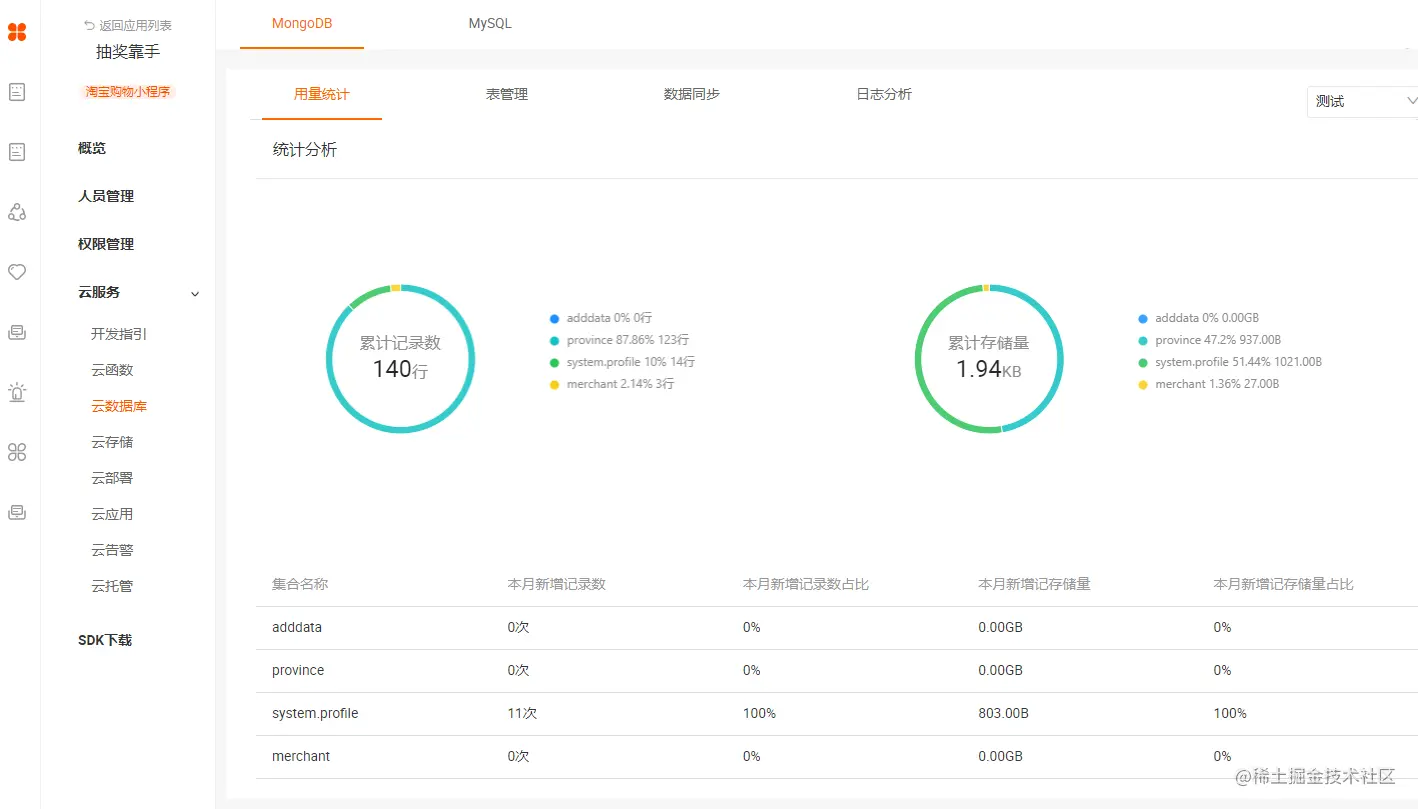Click the 累计存储量 donut chart
The width and height of the screenshot is (1418, 809).
click(x=989, y=359)
